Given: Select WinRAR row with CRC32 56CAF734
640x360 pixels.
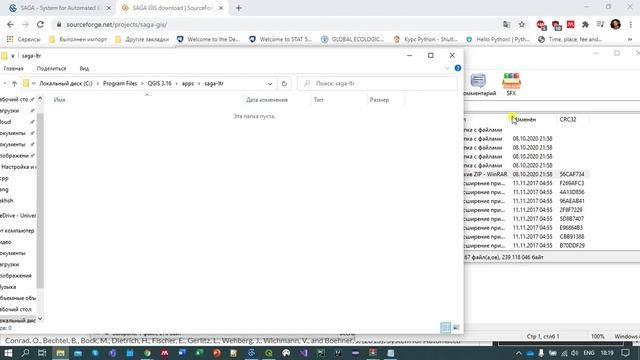Looking at the screenshot, I should (527, 174).
